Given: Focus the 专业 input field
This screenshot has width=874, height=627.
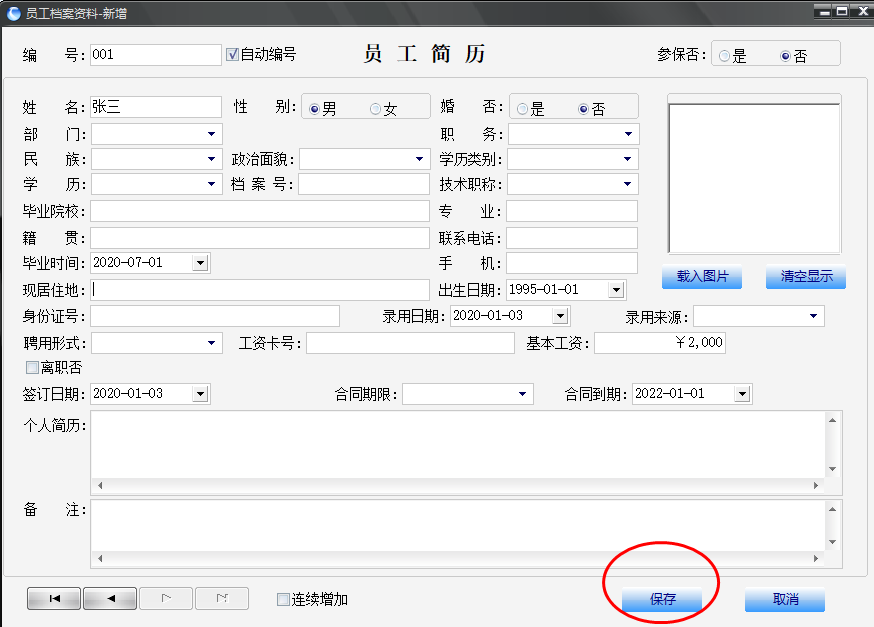Looking at the screenshot, I should 572,211.
